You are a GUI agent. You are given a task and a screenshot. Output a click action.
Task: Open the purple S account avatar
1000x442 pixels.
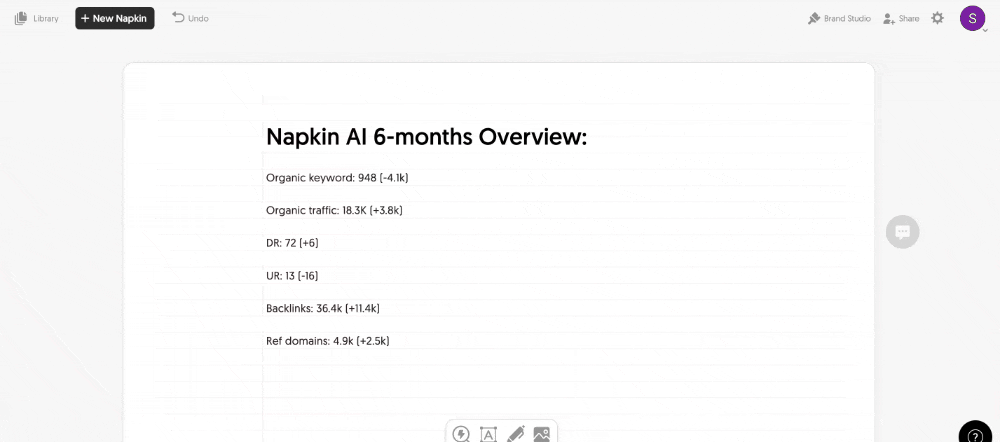[972, 18]
